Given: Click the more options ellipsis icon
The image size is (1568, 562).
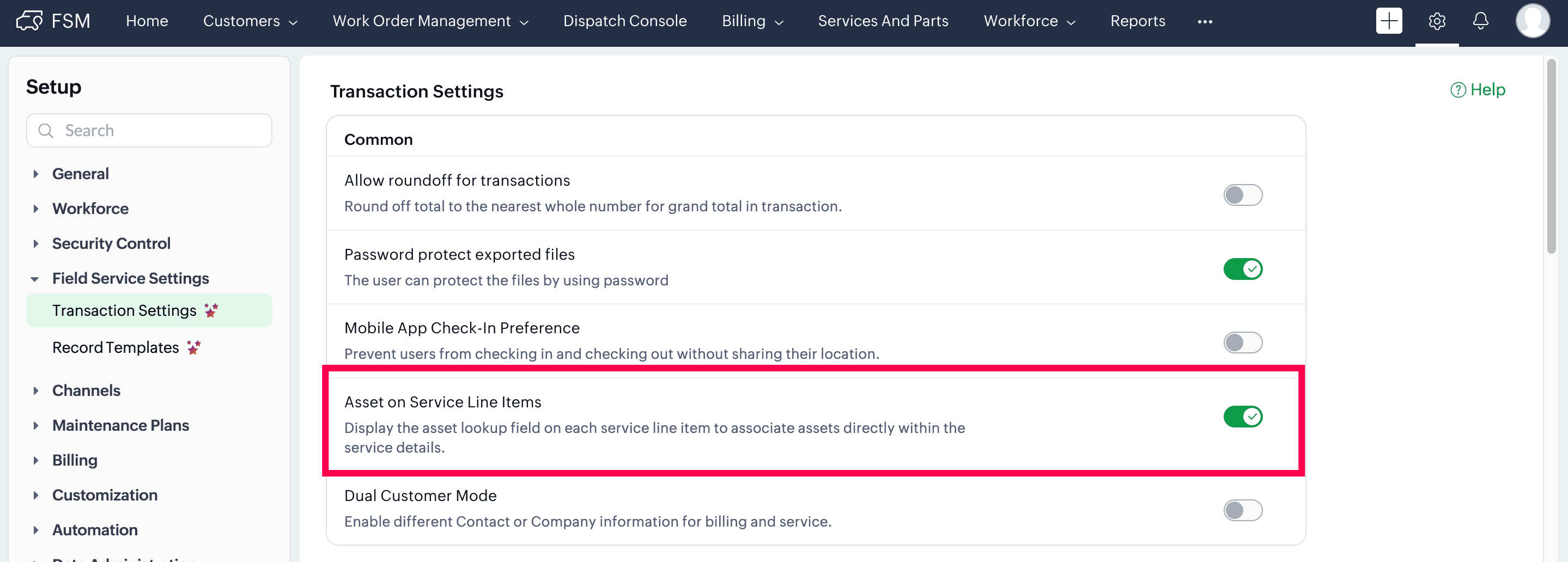Looking at the screenshot, I should (1205, 22).
